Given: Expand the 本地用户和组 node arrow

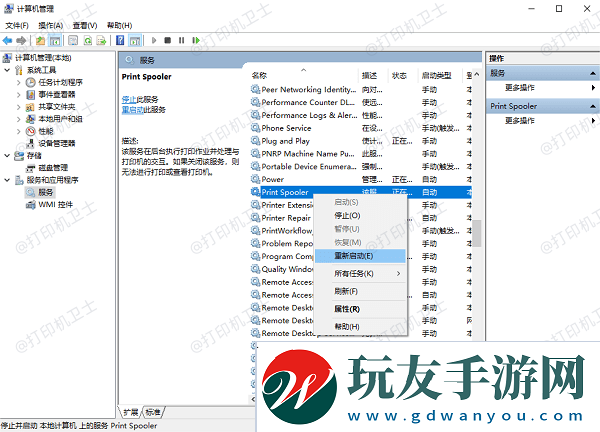Looking at the screenshot, I should (x=18, y=119).
